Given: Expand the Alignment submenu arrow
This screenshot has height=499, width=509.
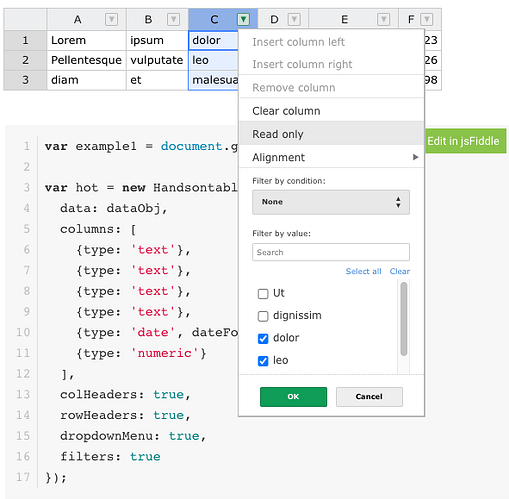Looking at the screenshot, I should click(x=415, y=157).
